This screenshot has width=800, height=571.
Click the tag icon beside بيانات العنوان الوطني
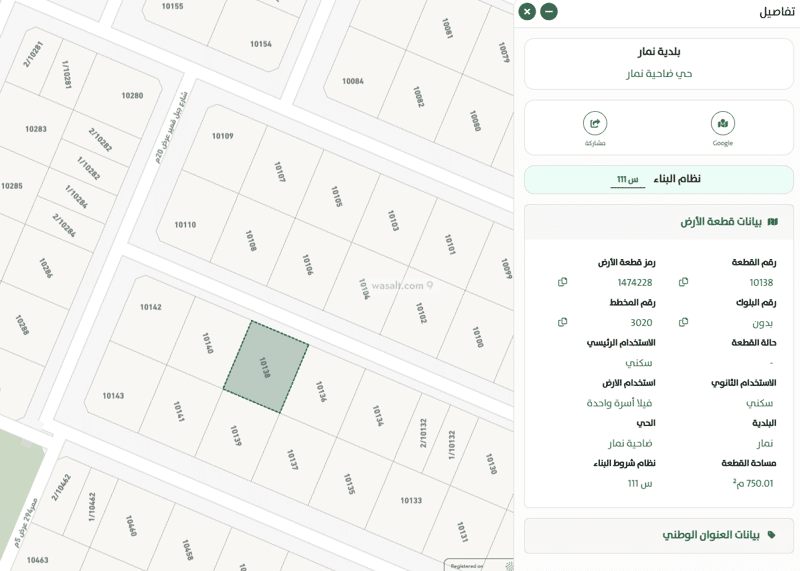pyautogui.click(x=771, y=535)
